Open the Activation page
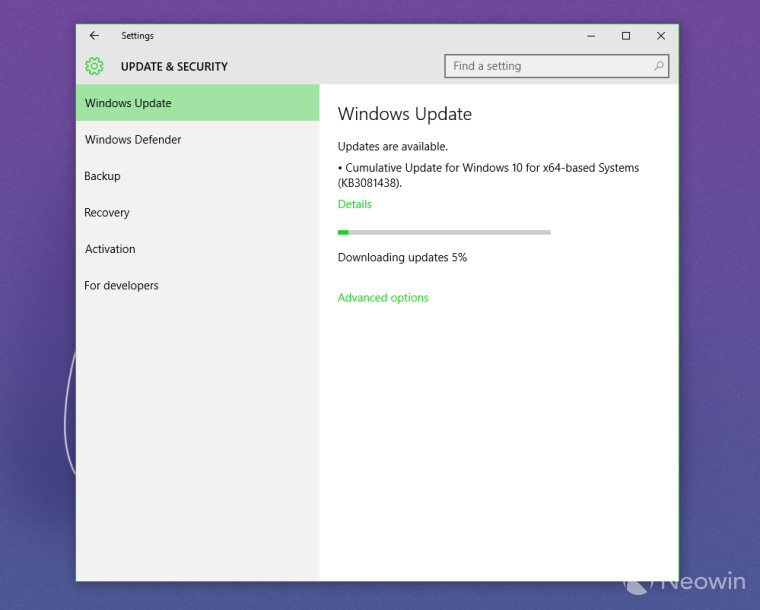 pyautogui.click(x=198, y=249)
